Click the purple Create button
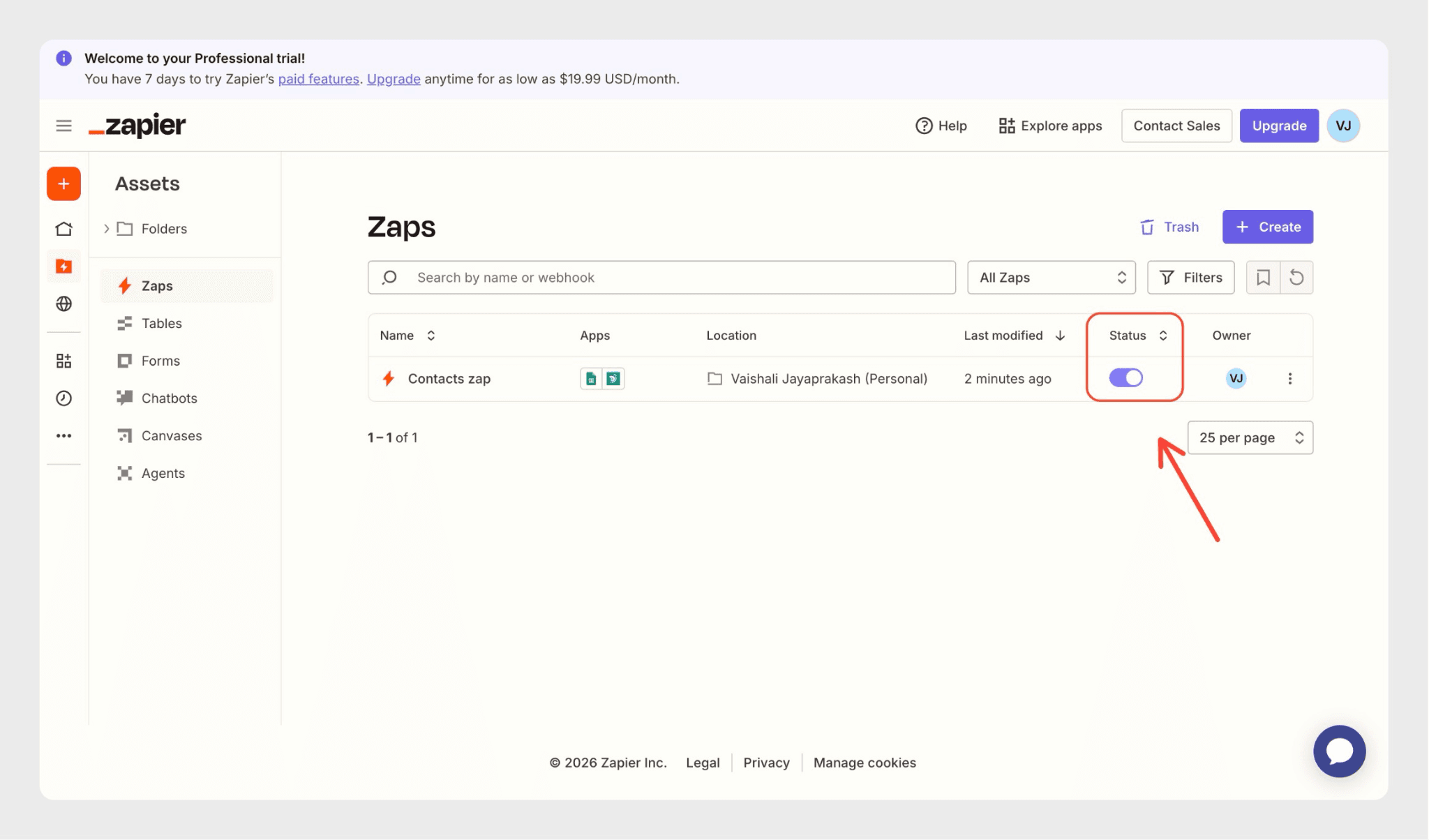Viewport: 1429px width, 840px height. click(x=1267, y=227)
